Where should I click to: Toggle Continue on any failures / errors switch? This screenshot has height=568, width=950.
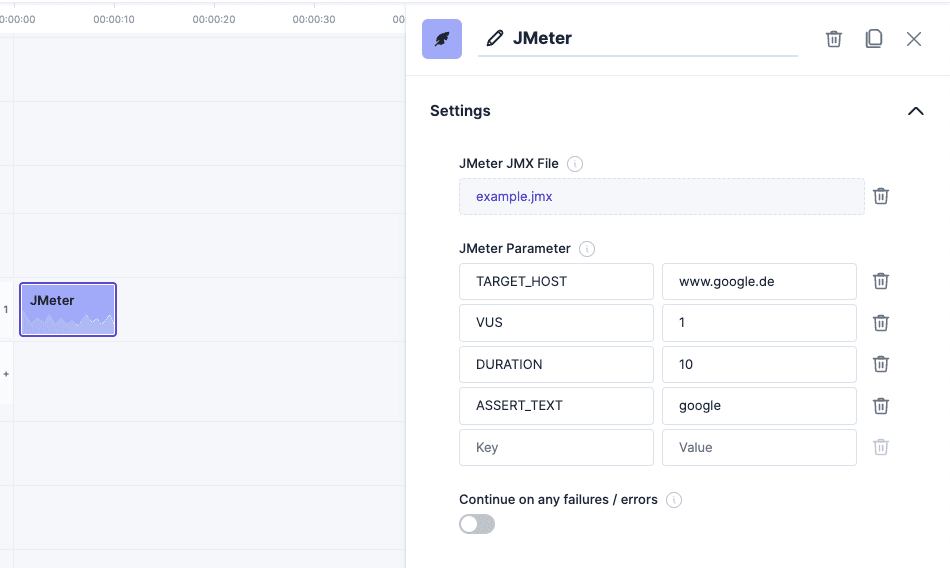477,524
